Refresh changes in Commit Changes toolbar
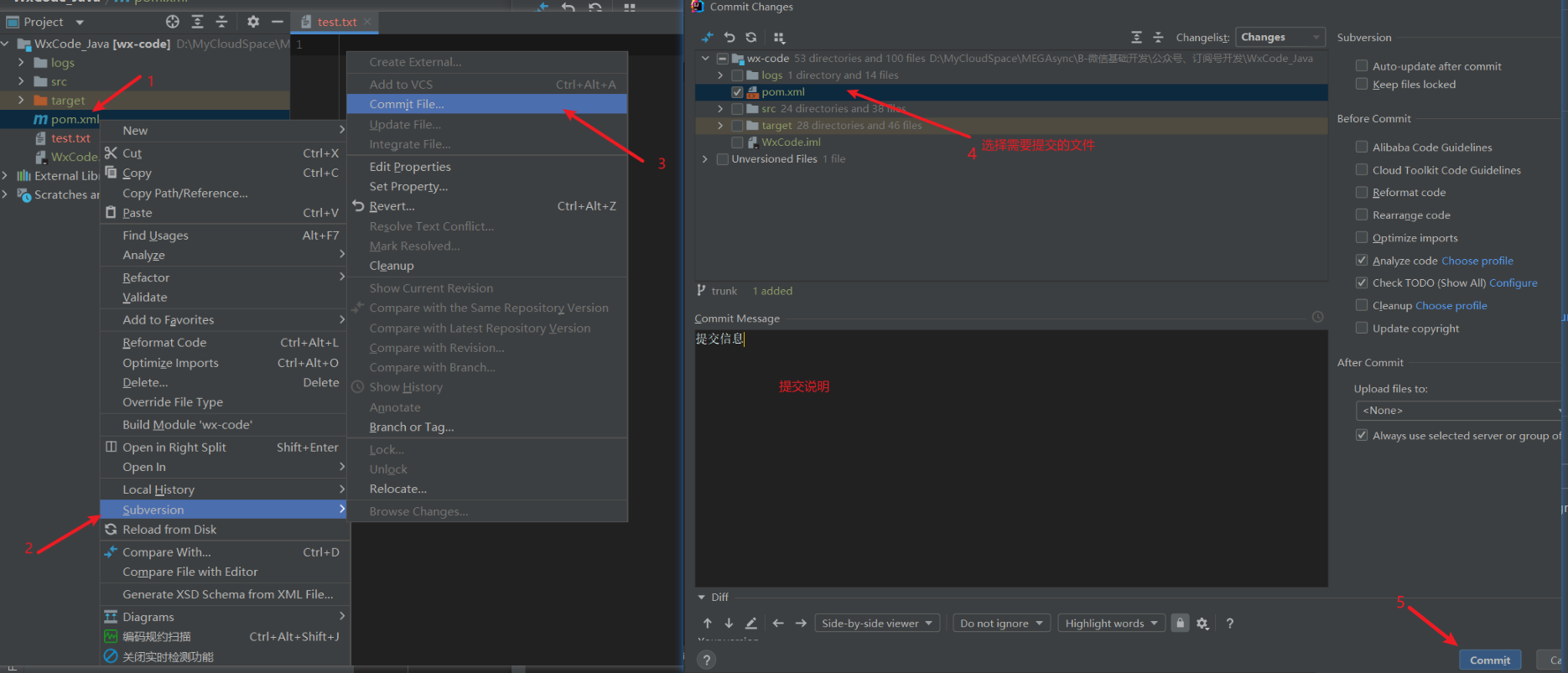 [x=751, y=38]
